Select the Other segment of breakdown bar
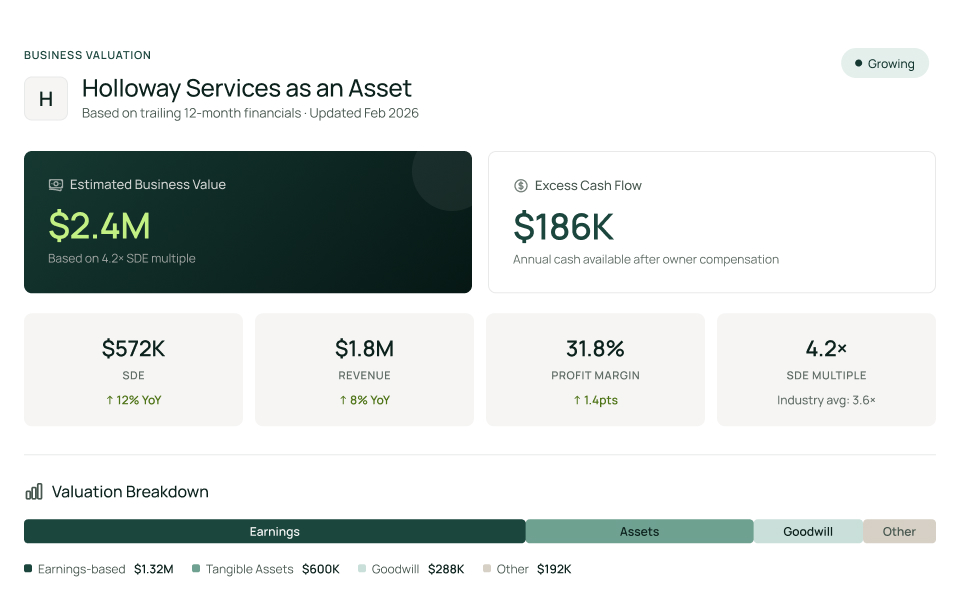The image size is (960, 610). (899, 532)
